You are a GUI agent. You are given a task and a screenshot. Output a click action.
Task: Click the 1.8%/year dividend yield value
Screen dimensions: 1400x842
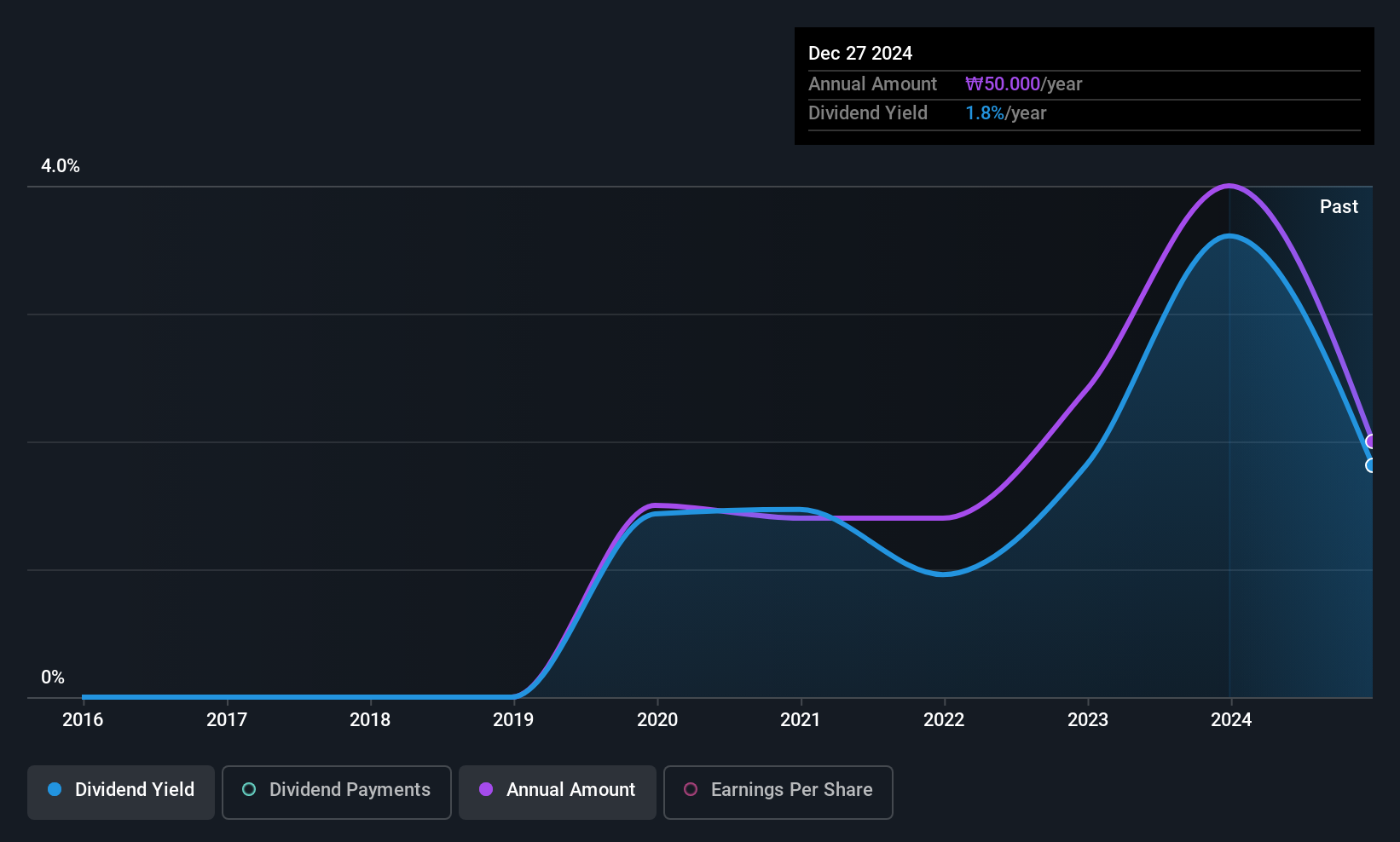pos(1005,112)
